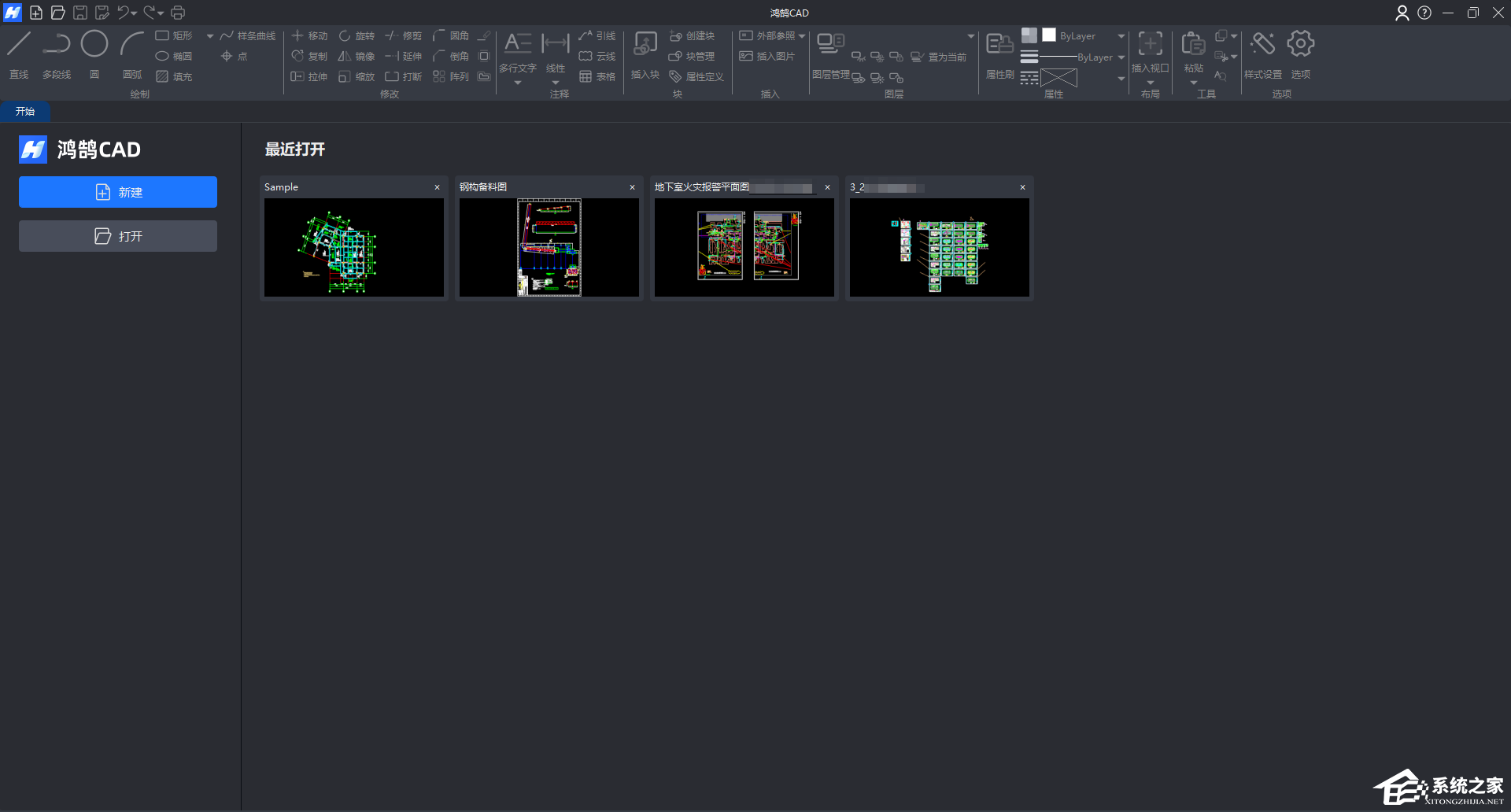The height and width of the screenshot is (812, 1511).
Task: Activate the 填充 hatch fill tool
Action: 174,77
